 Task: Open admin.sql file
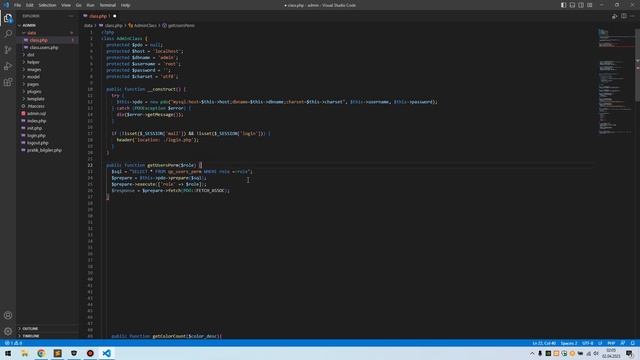pyautogui.click(x=36, y=113)
